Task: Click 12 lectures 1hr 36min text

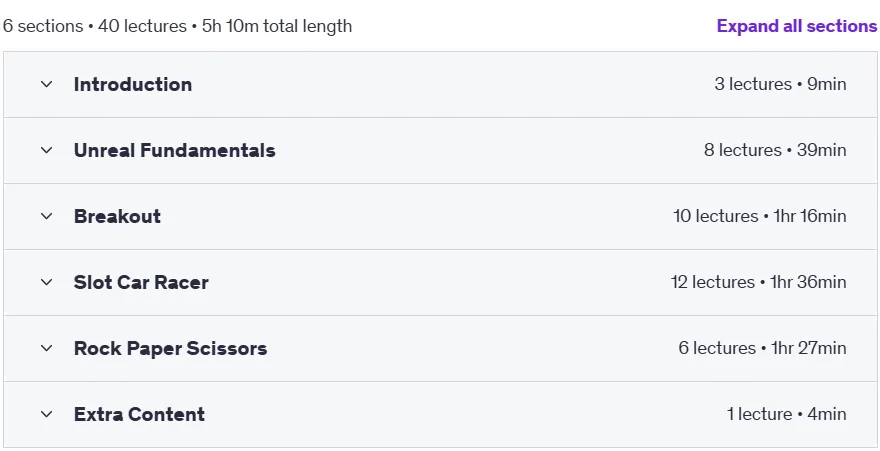Action: coord(759,282)
